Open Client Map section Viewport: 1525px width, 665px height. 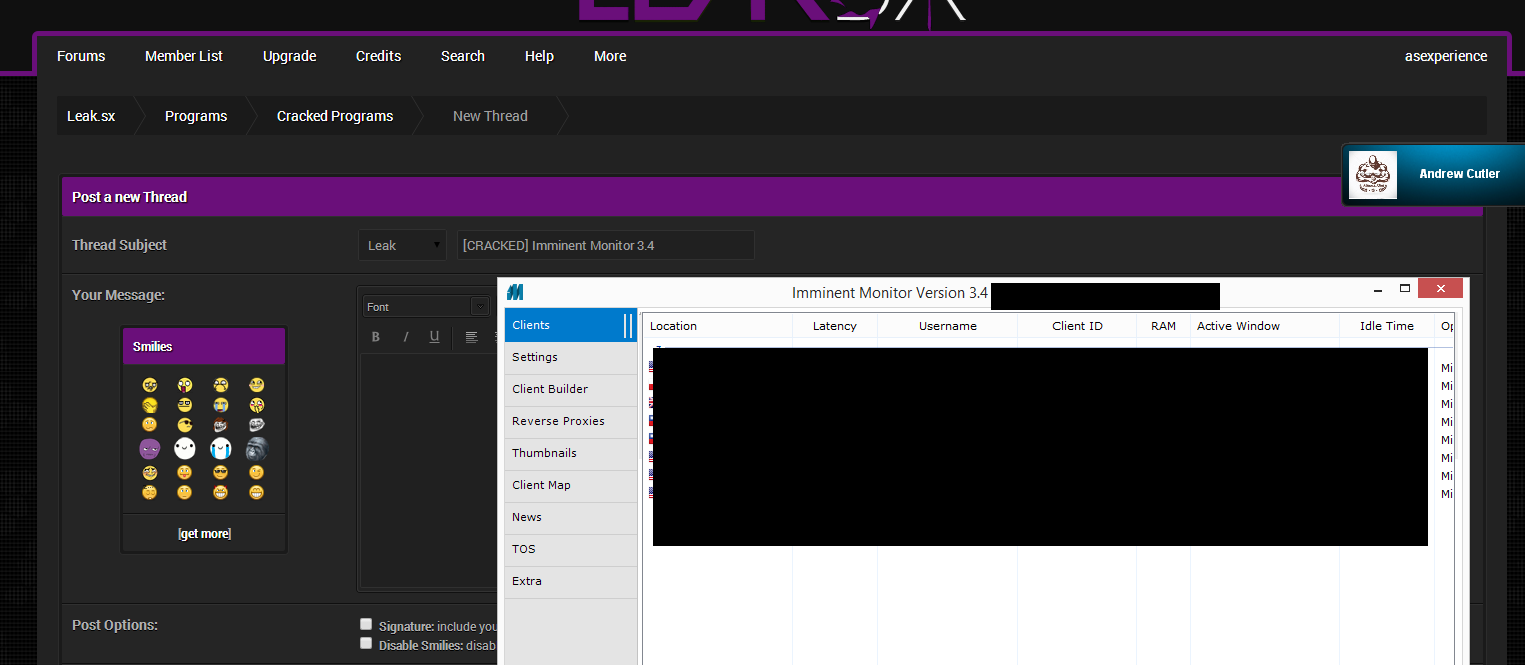570,485
